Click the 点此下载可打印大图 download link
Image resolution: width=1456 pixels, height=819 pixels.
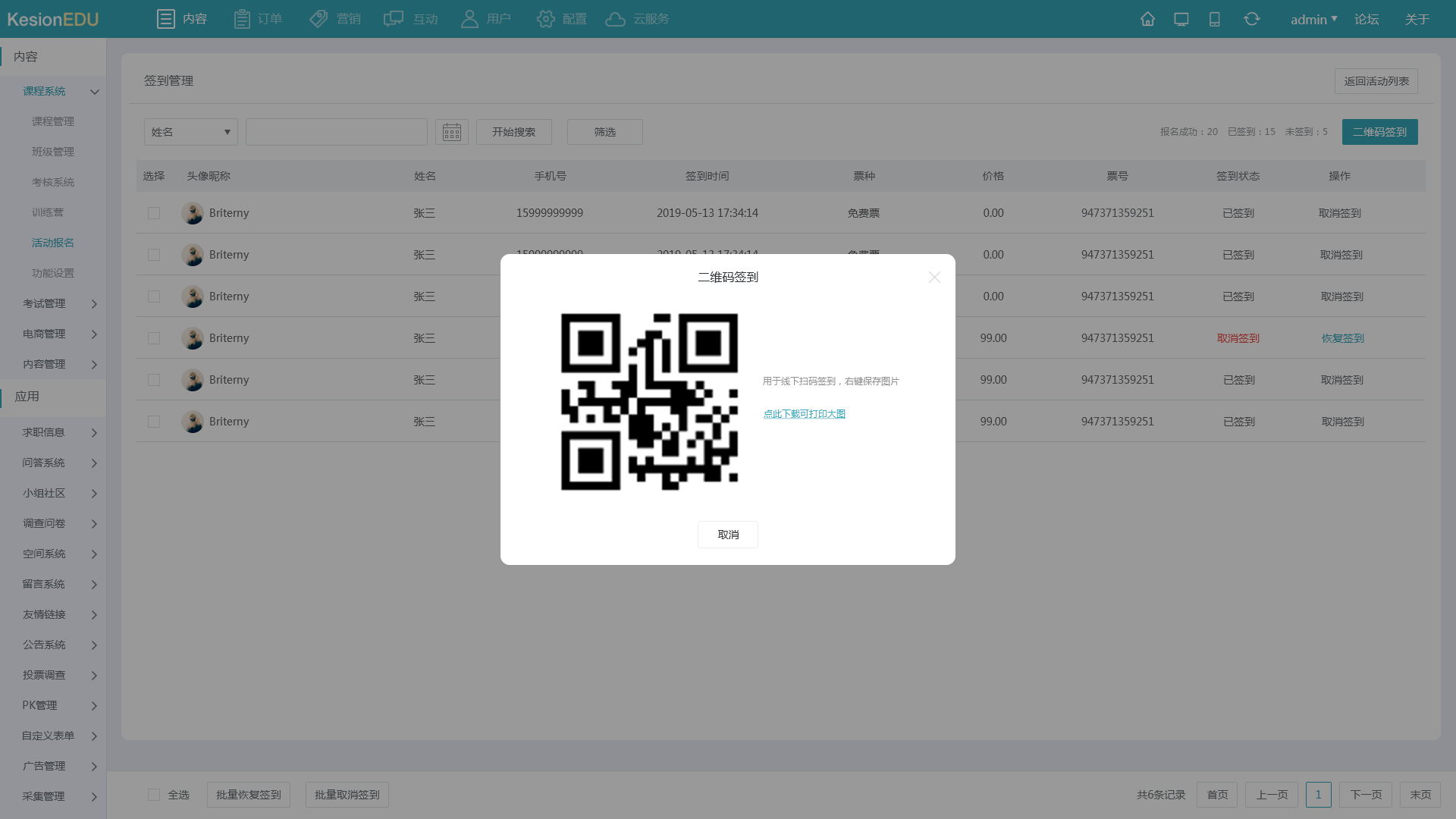coord(804,414)
